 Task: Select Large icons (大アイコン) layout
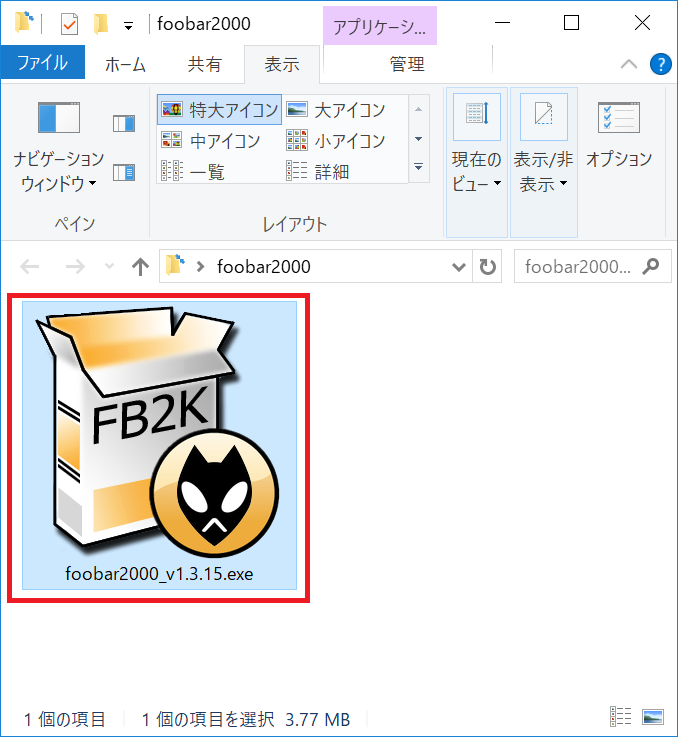336,110
